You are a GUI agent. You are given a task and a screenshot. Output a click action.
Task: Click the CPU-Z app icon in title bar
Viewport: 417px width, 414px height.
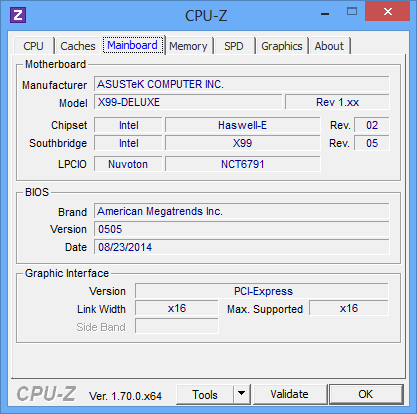coord(18,15)
